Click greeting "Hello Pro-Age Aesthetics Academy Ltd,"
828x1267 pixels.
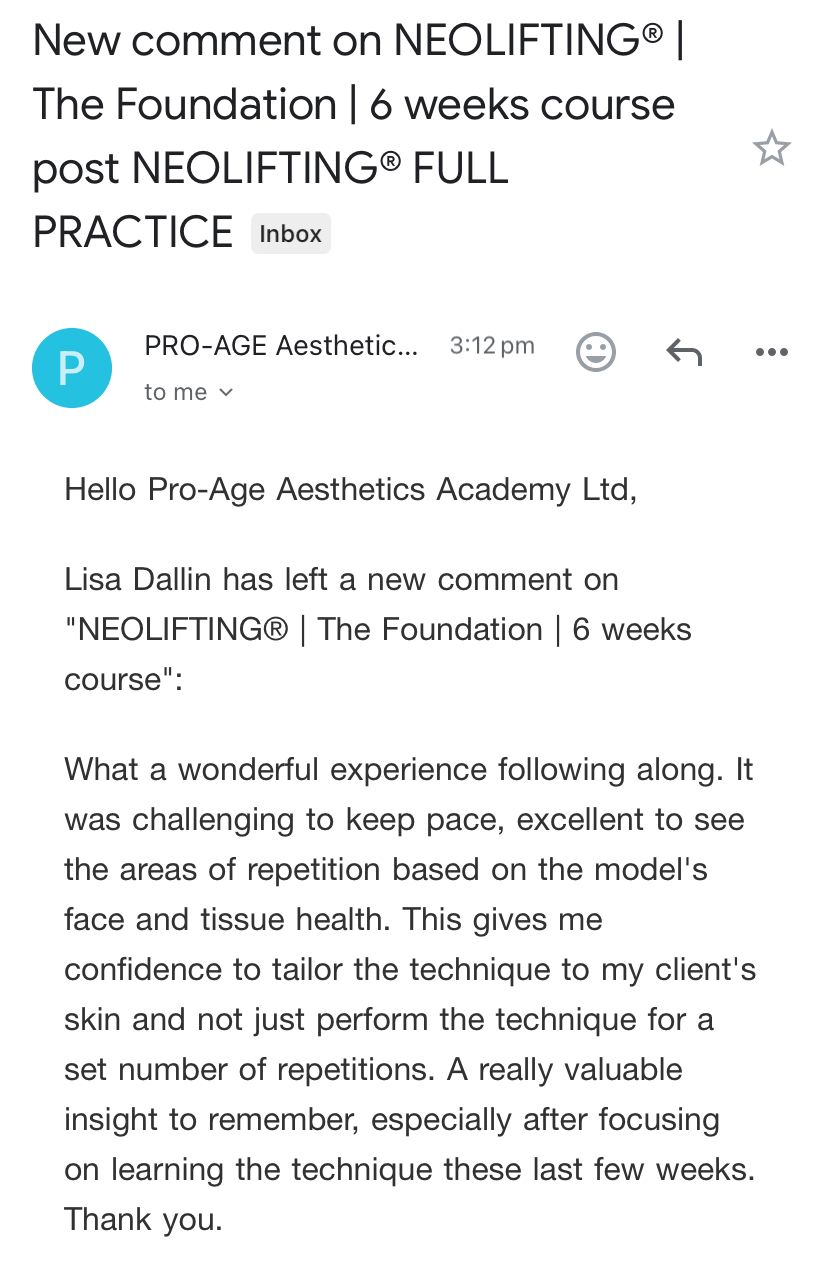pos(350,490)
